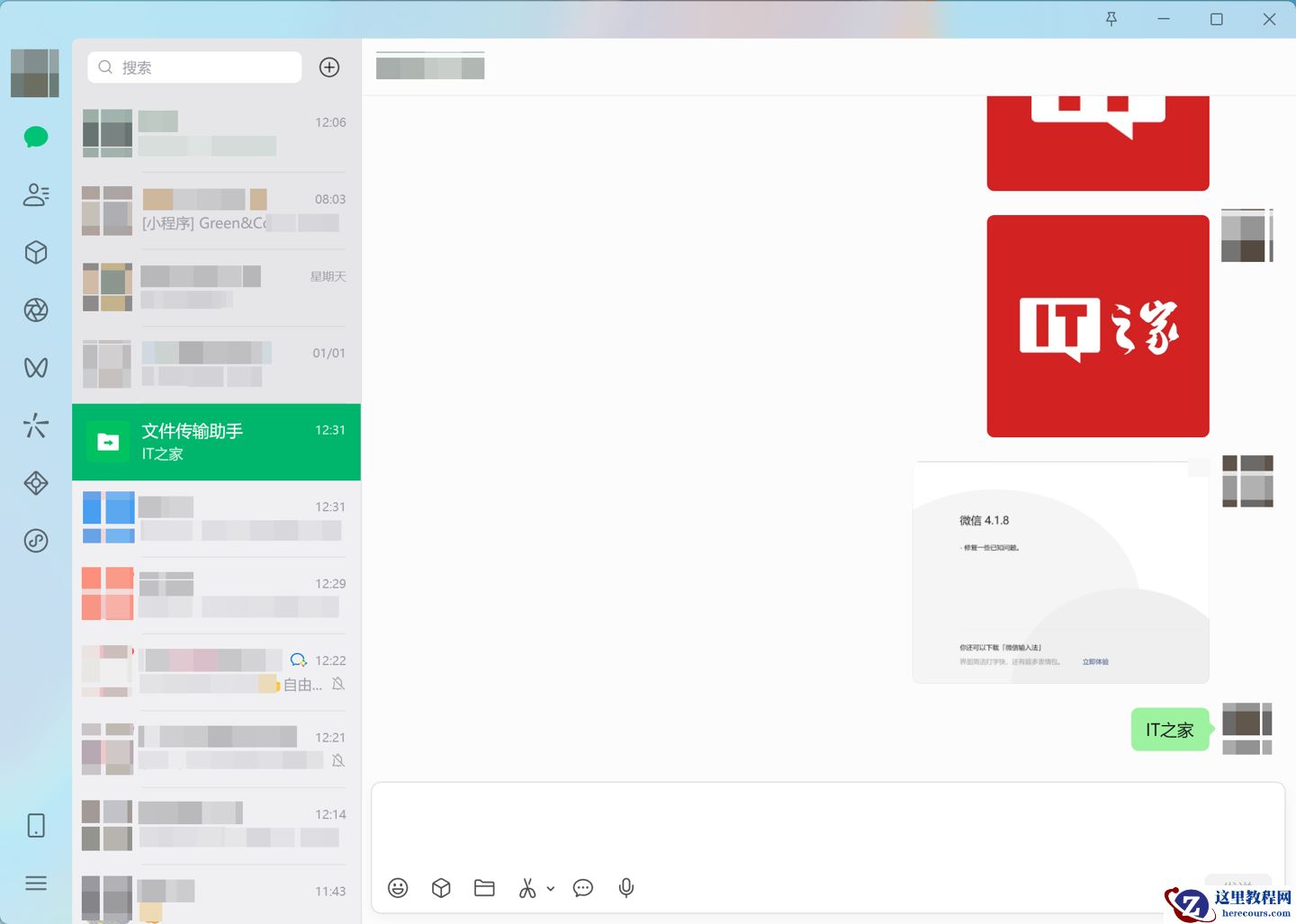Click the phone icon at the sidebar bottom
Image resolution: width=1296 pixels, height=924 pixels.
[36, 826]
